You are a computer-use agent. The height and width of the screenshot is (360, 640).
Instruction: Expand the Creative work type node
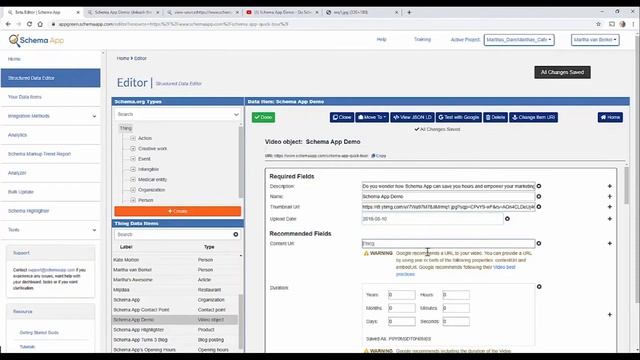pyautogui.click(x=133, y=149)
